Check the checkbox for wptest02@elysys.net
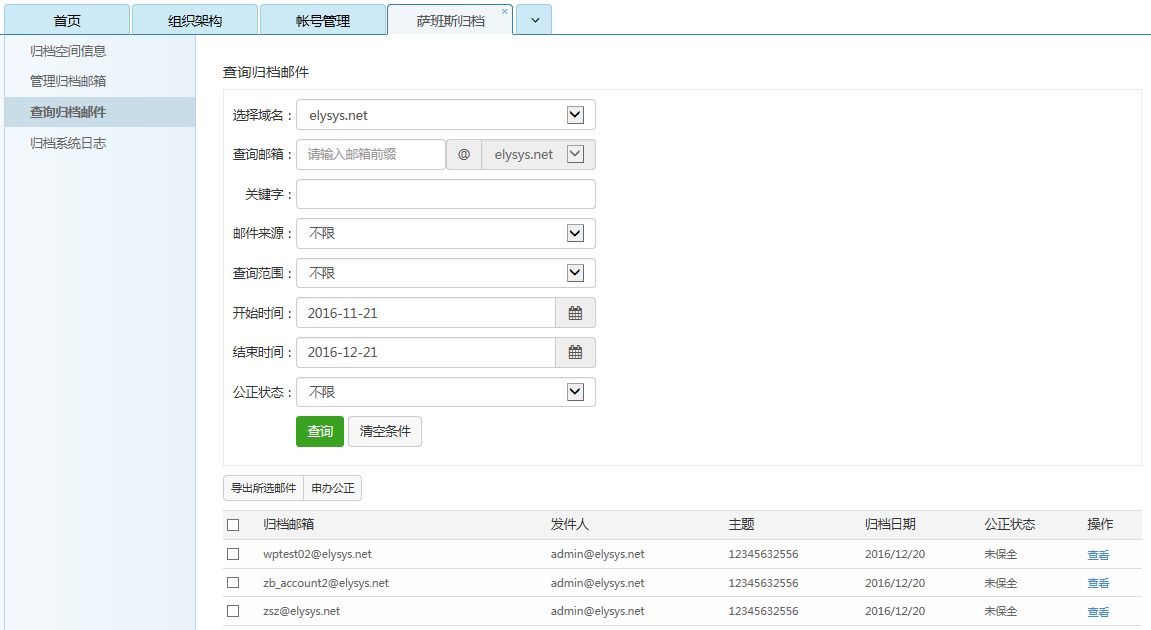1151x630 pixels. pos(233,553)
